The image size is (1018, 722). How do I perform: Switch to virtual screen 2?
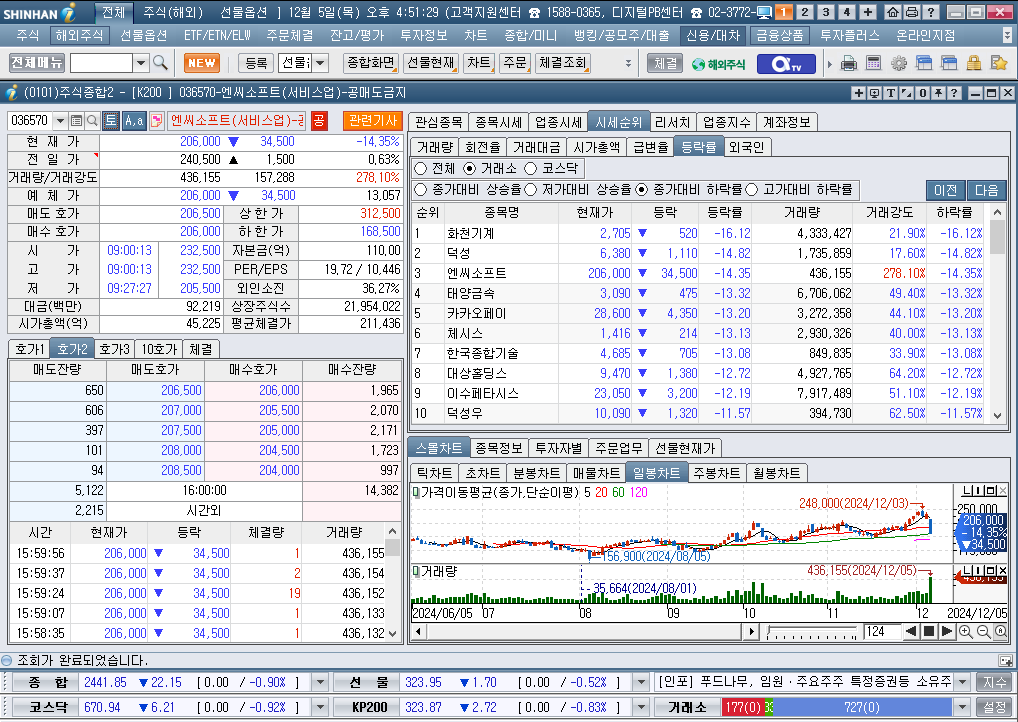click(805, 12)
